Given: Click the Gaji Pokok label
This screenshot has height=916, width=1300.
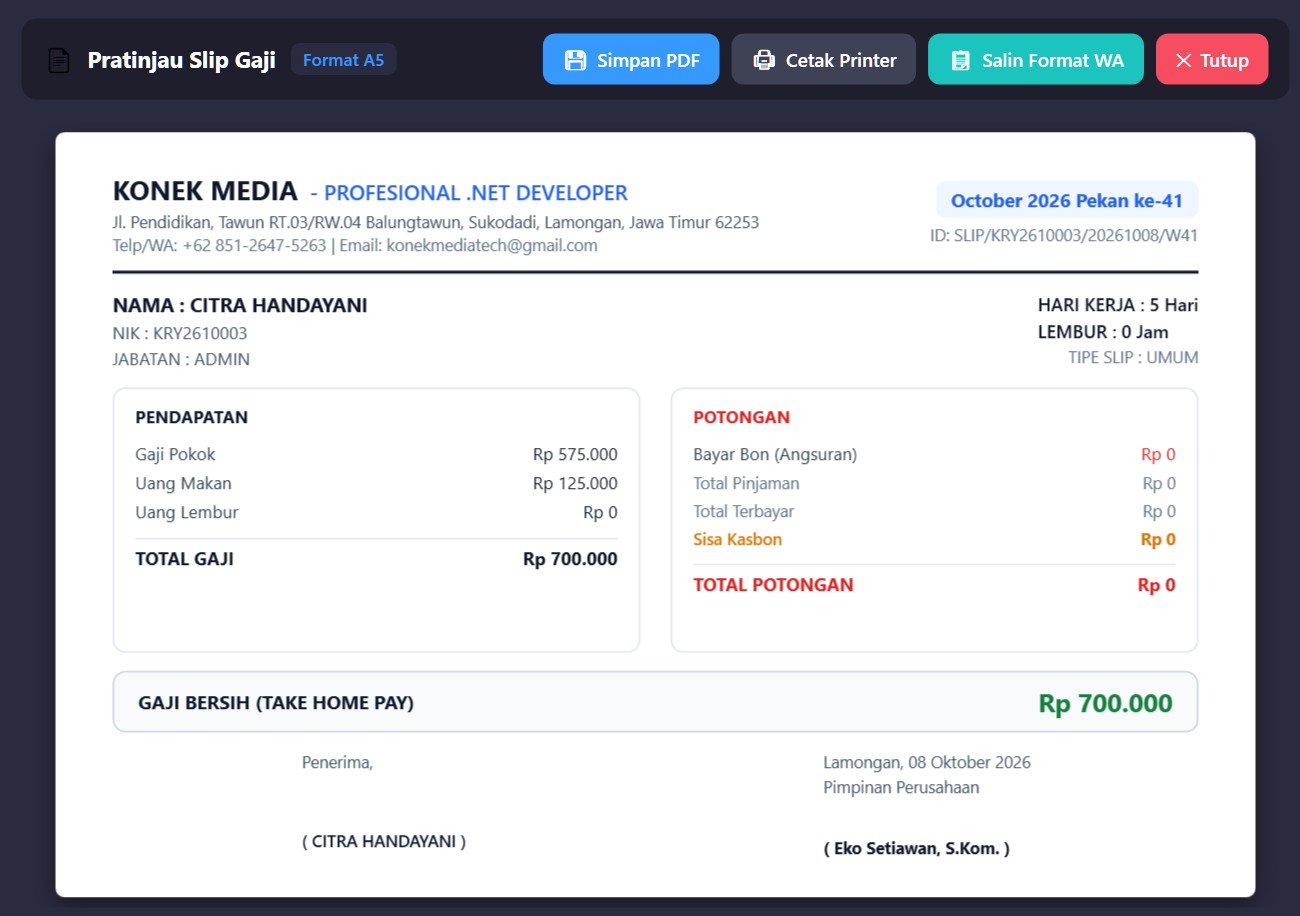Looking at the screenshot, I should [x=176, y=454].
